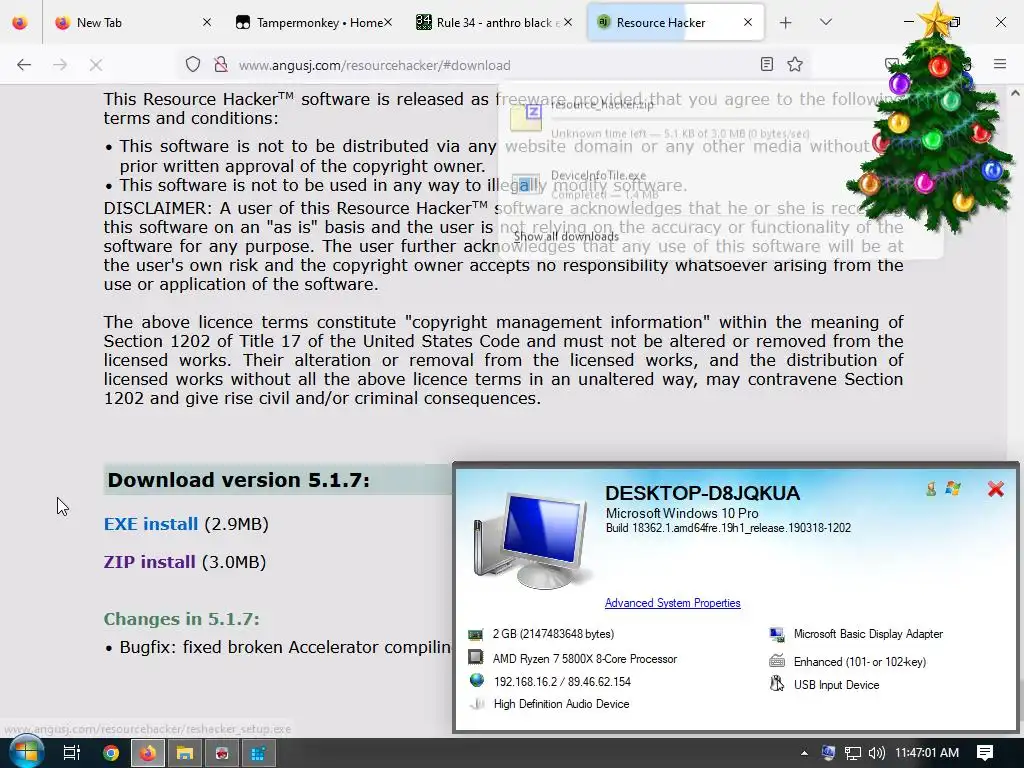The image size is (1024, 768).
Task: Click the Build 18362.1 version string
Action: 728,528
